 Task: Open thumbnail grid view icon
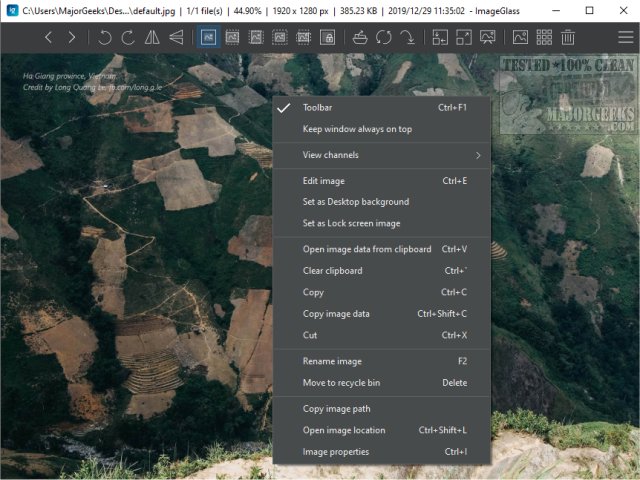pyautogui.click(x=544, y=38)
